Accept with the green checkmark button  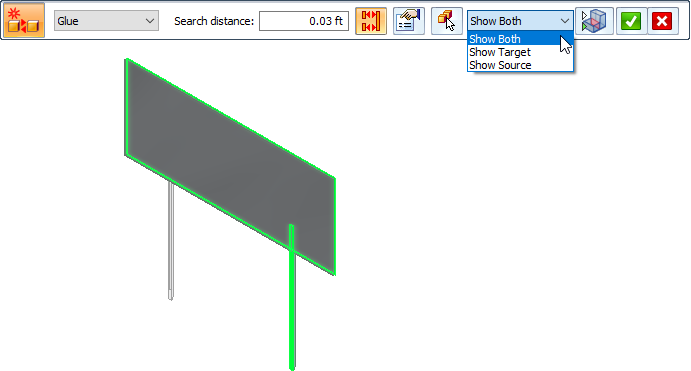[x=631, y=21]
